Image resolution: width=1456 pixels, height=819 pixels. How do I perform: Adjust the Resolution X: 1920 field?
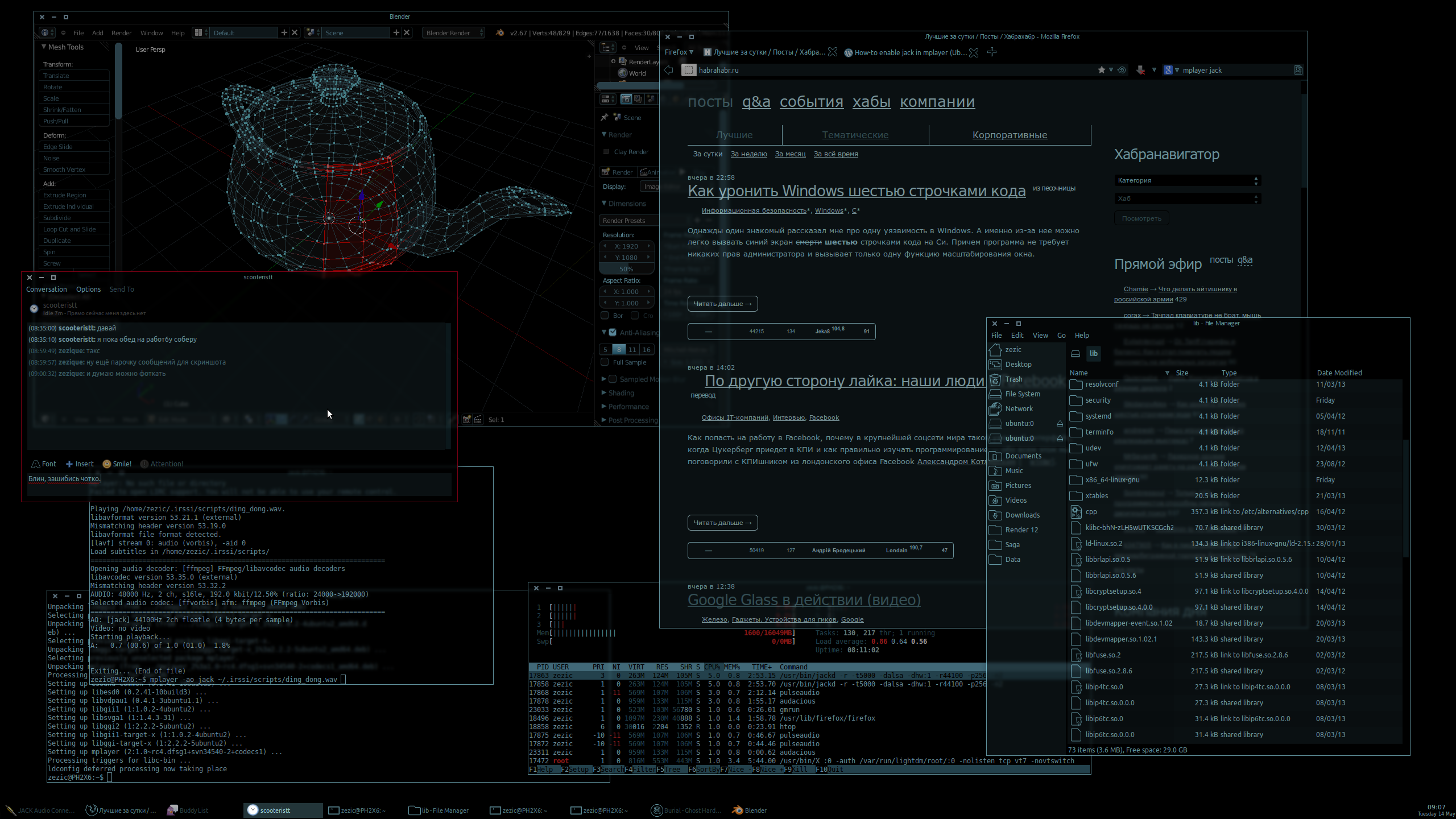[626, 246]
